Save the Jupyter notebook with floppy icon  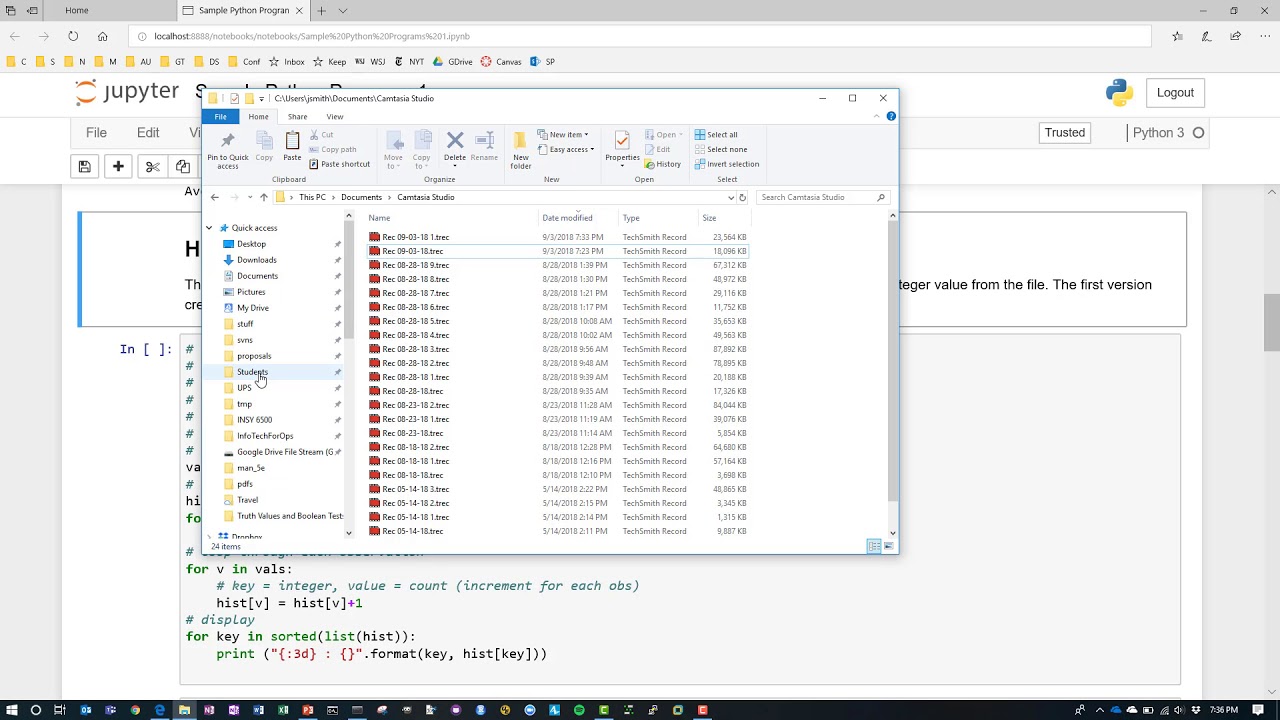[x=84, y=167]
